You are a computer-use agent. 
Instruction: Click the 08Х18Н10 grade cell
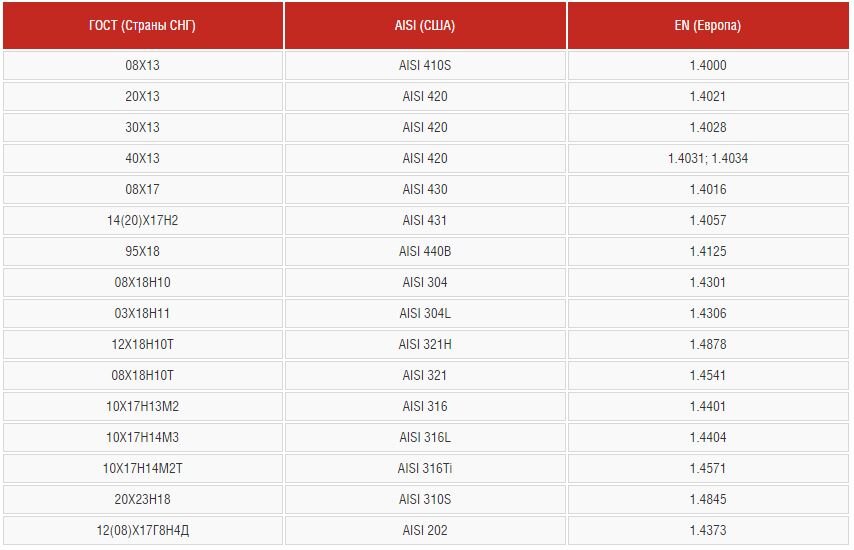[143, 283]
